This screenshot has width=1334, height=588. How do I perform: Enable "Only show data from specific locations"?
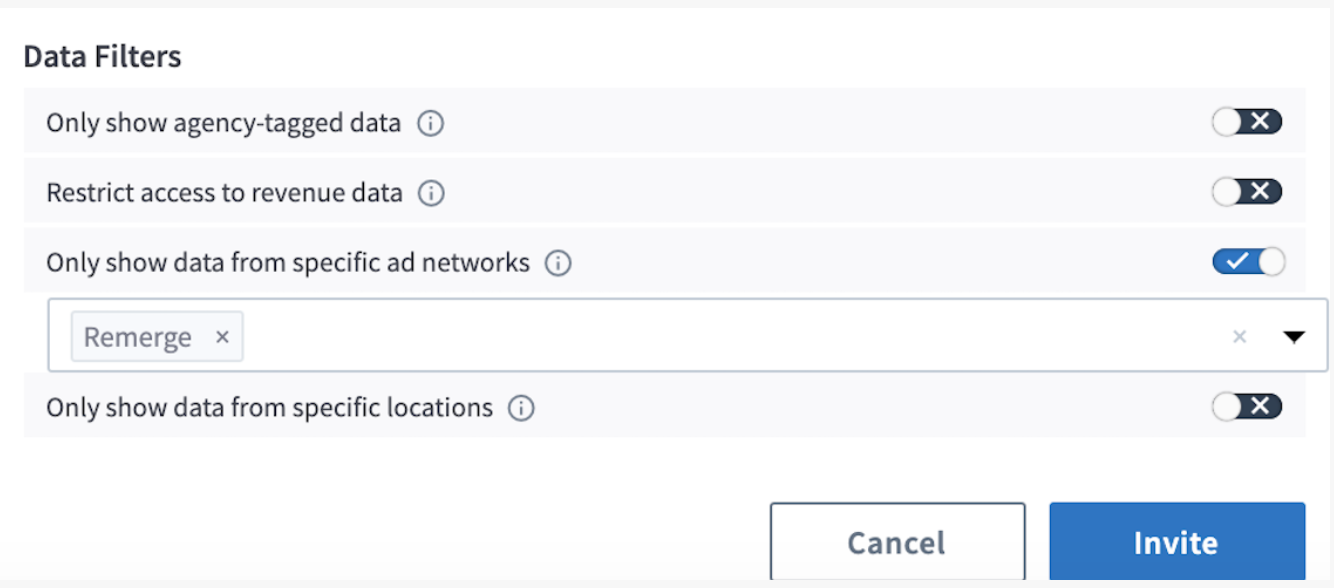point(1247,406)
